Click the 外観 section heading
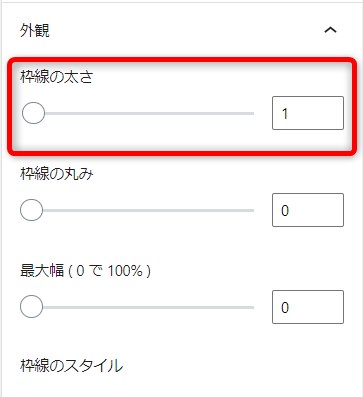363x397 pixels. (35, 31)
